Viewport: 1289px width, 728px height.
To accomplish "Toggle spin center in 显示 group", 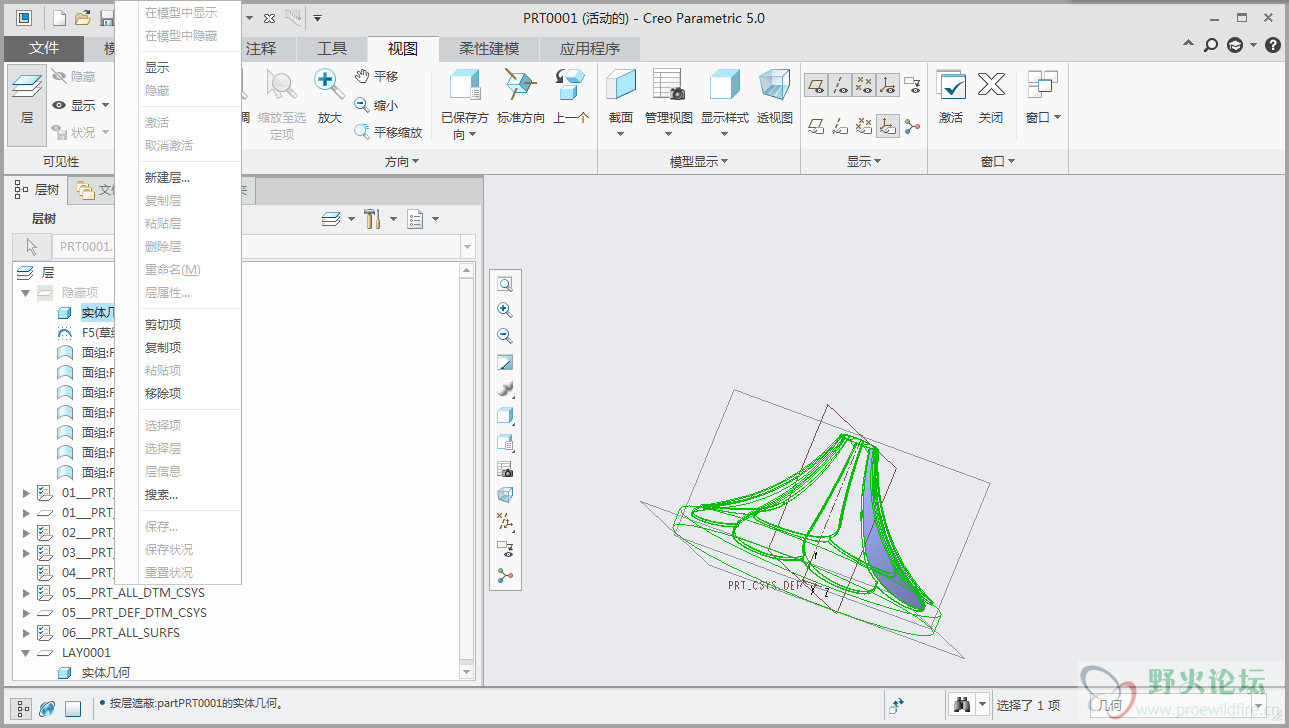I will [x=912, y=126].
